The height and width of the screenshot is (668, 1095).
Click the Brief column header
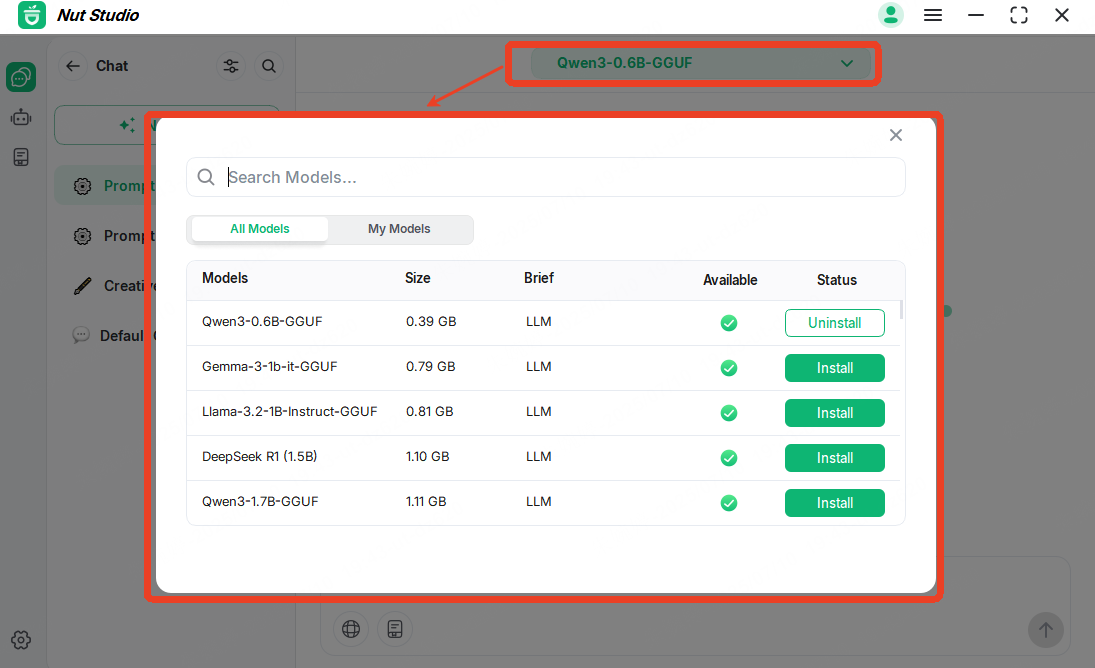click(538, 278)
